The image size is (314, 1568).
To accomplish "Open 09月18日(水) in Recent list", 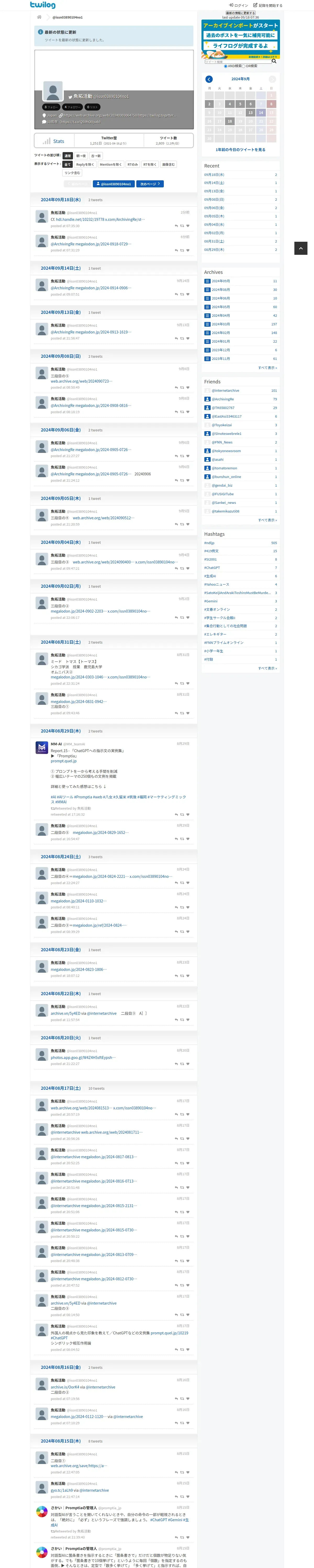I will point(214,175).
